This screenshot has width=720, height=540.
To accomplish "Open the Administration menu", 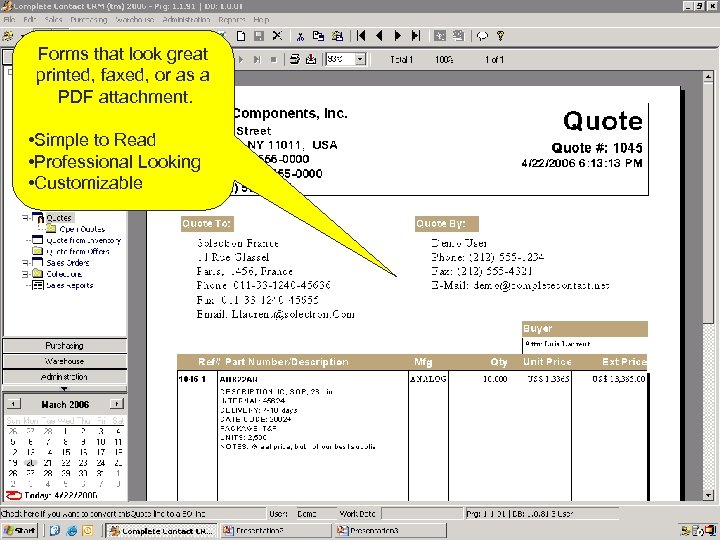I will (x=186, y=20).
